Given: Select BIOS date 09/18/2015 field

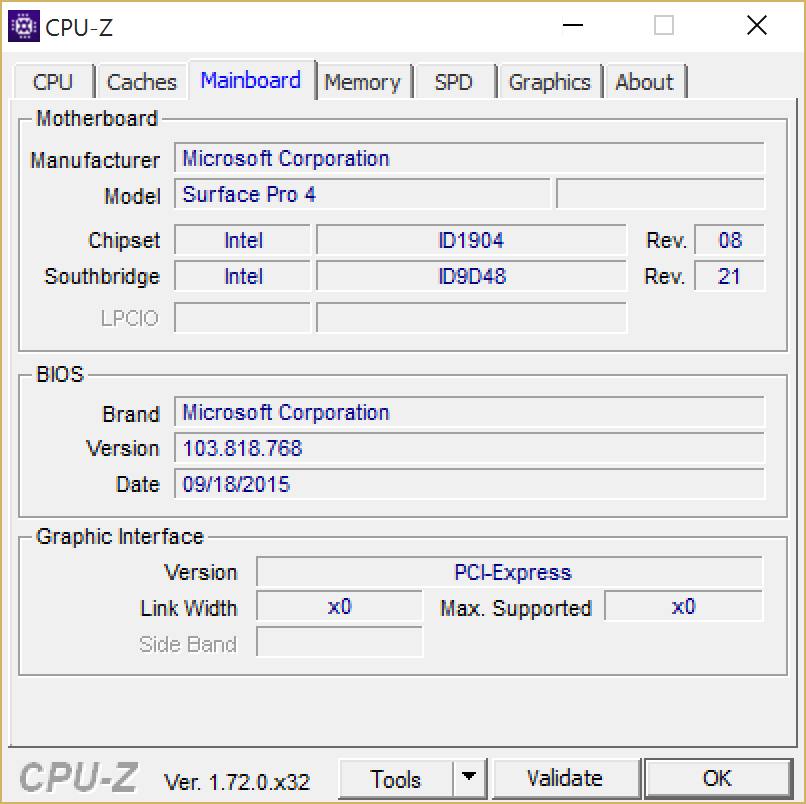Looking at the screenshot, I should pos(469,484).
